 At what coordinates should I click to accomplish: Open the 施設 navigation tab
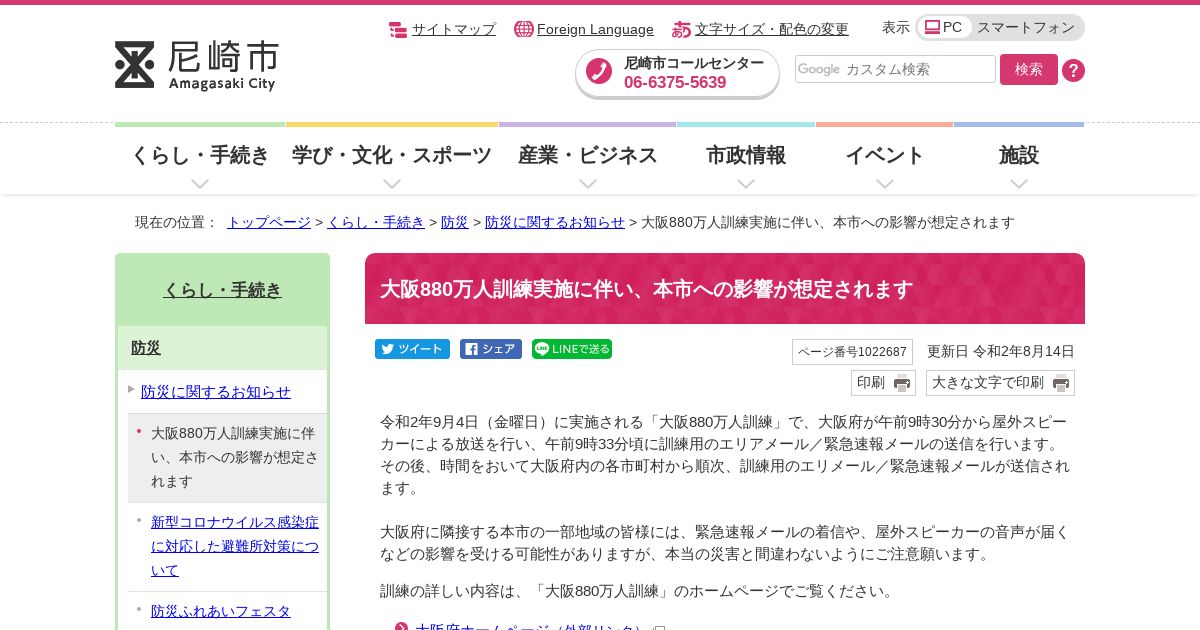pos(1019,158)
